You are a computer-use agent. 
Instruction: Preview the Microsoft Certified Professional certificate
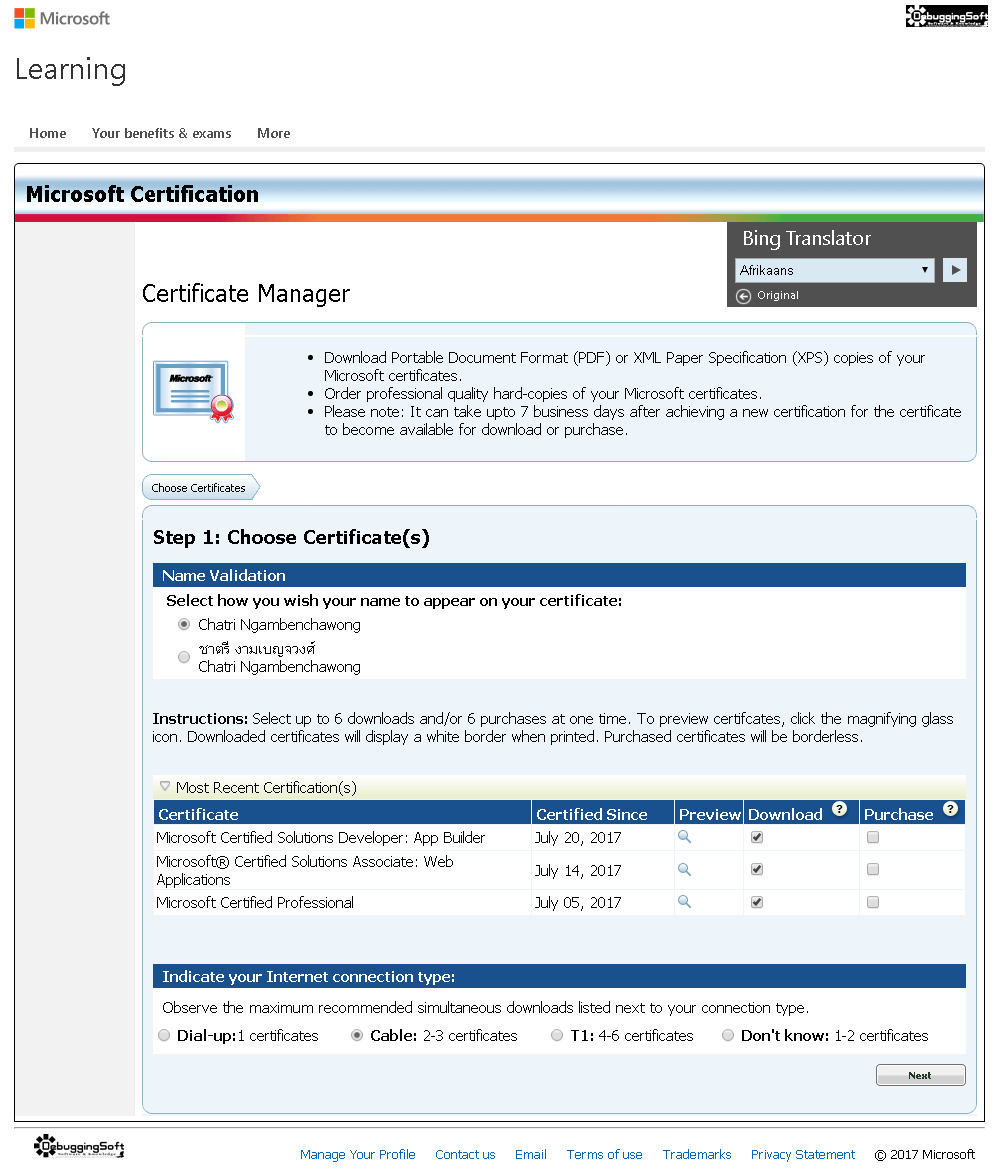[x=684, y=901]
